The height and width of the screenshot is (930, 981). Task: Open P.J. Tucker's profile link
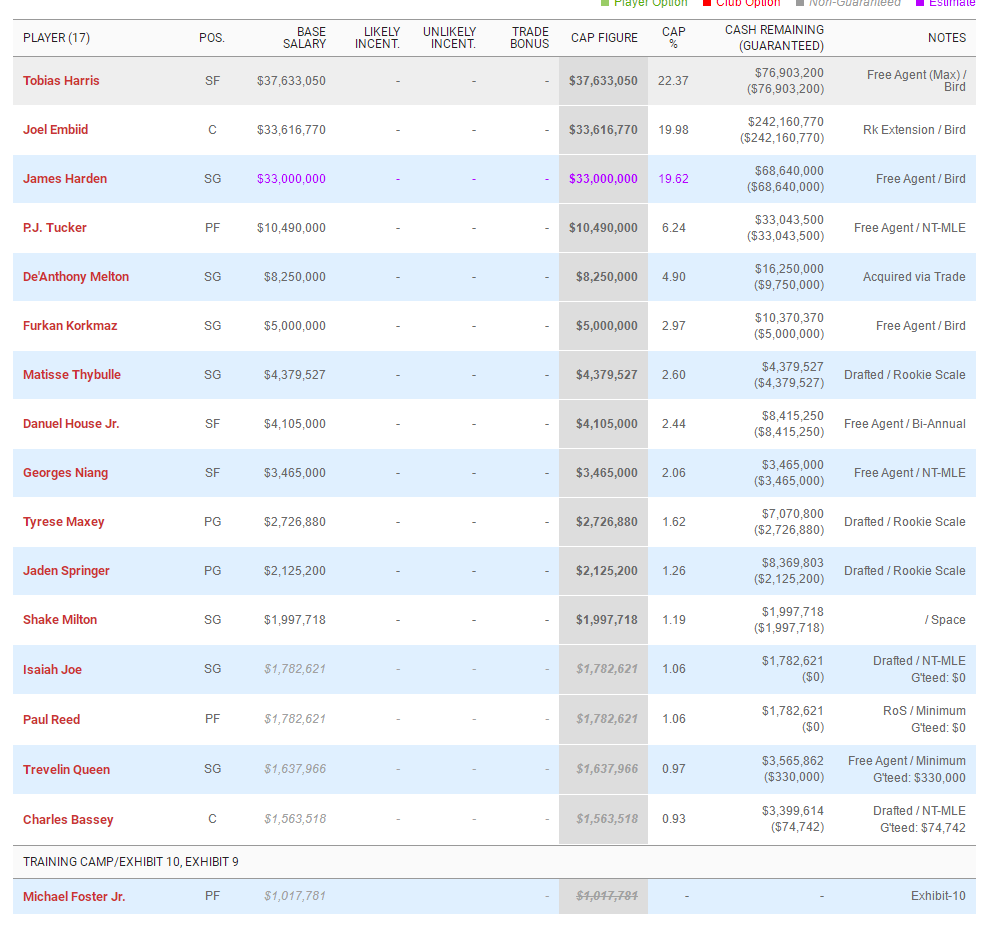coord(55,228)
